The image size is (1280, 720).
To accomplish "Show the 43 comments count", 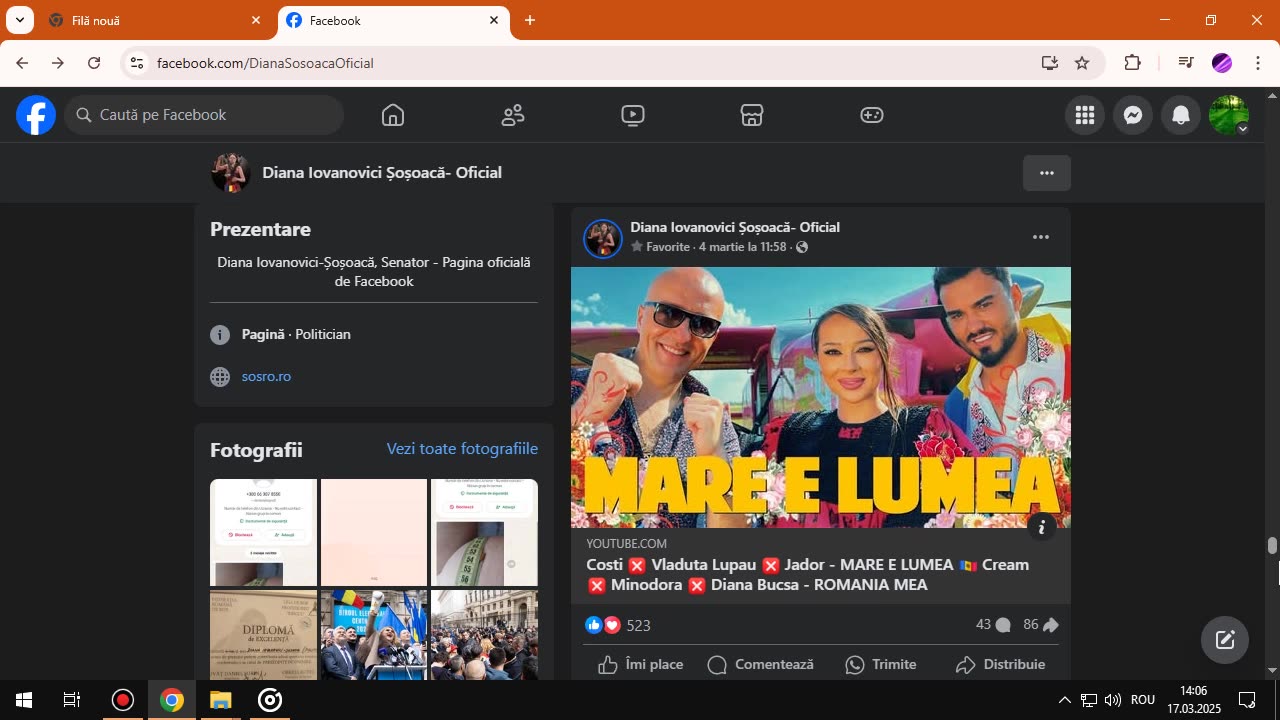I will pos(993,625).
